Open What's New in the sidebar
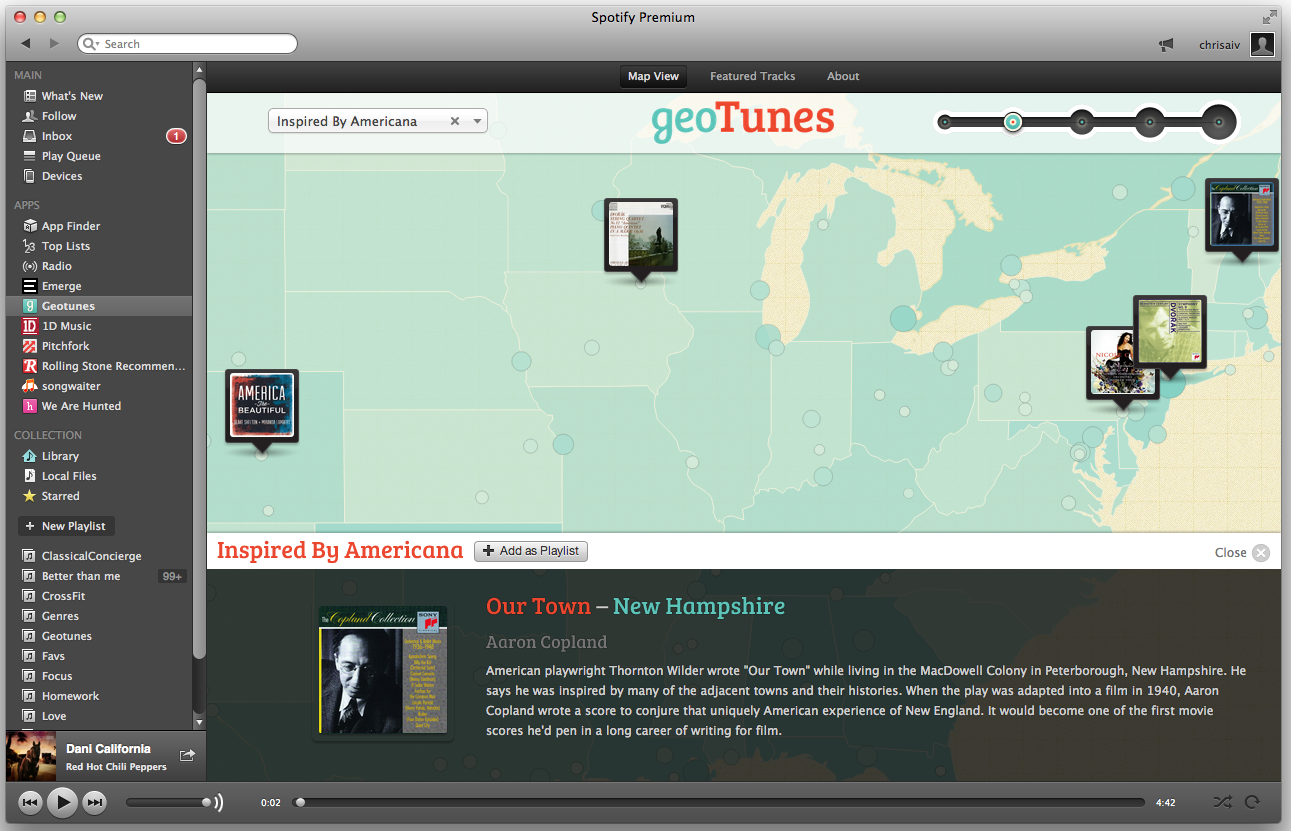This screenshot has width=1291, height=831. [72, 96]
